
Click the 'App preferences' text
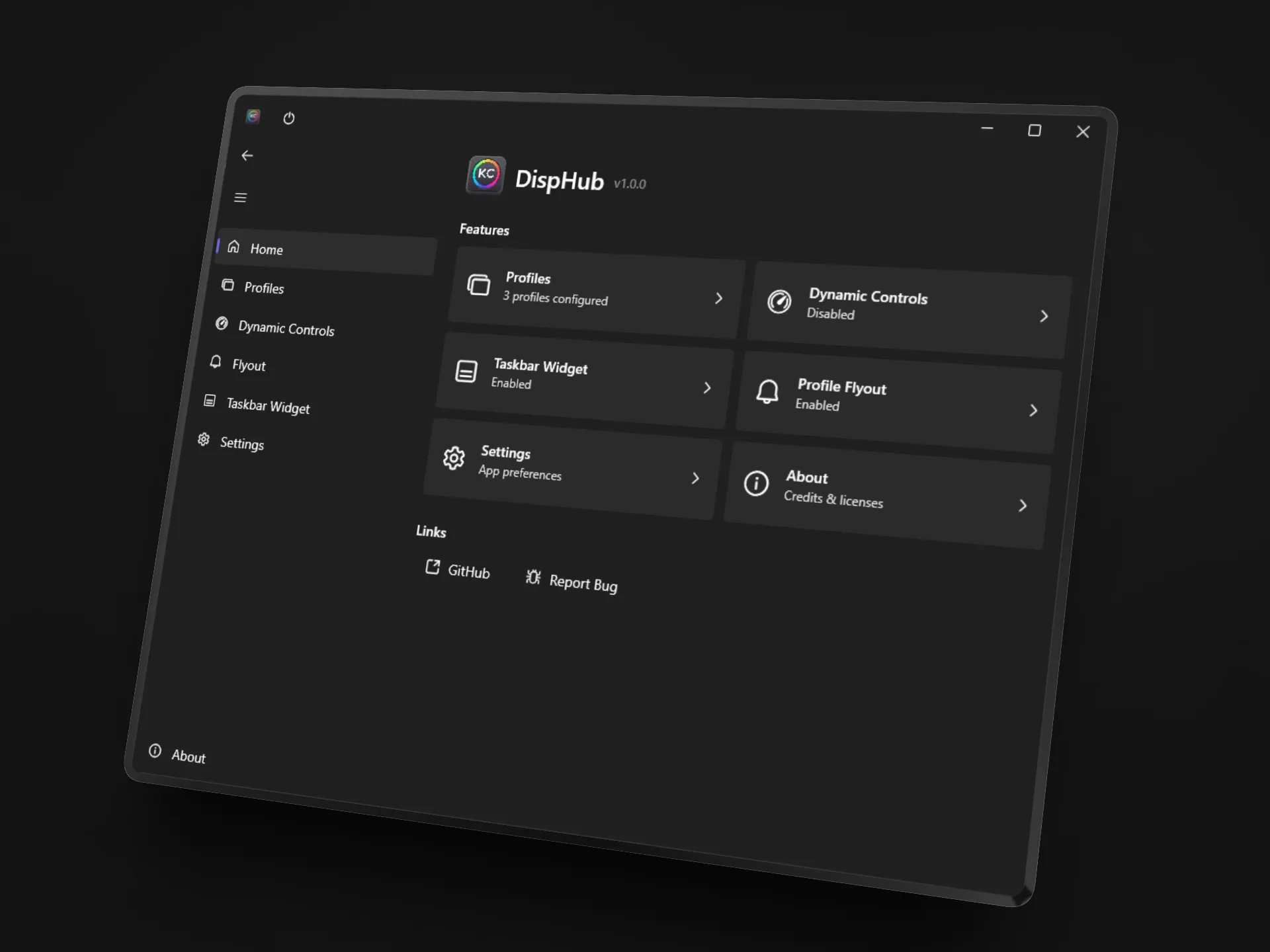[x=520, y=472]
